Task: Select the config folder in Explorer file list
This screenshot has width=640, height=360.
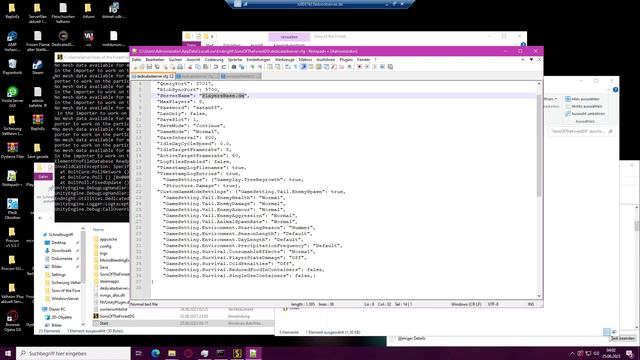Action: pos(105,247)
